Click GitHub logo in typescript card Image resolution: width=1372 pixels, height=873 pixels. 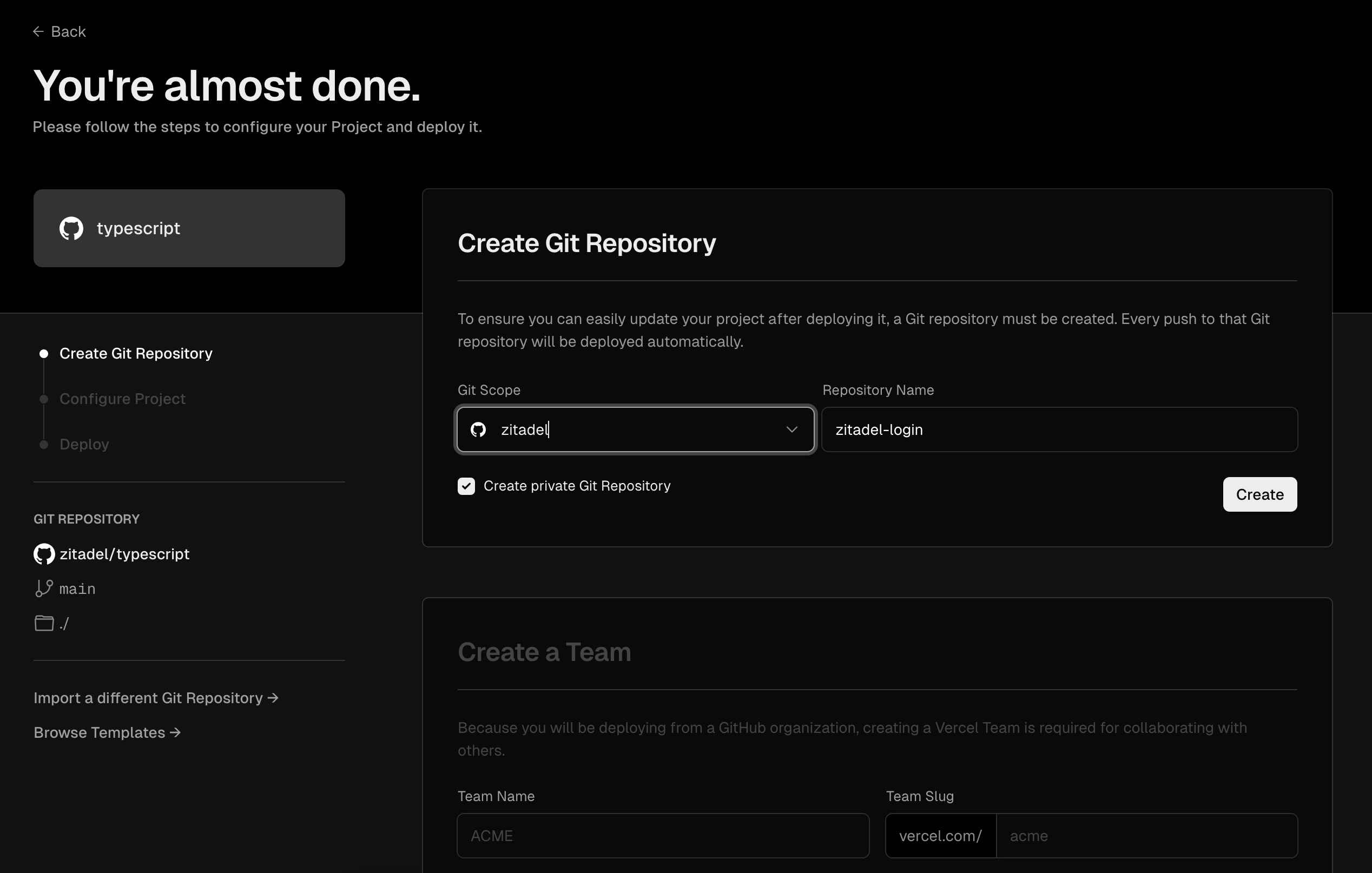click(x=71, y=228)
